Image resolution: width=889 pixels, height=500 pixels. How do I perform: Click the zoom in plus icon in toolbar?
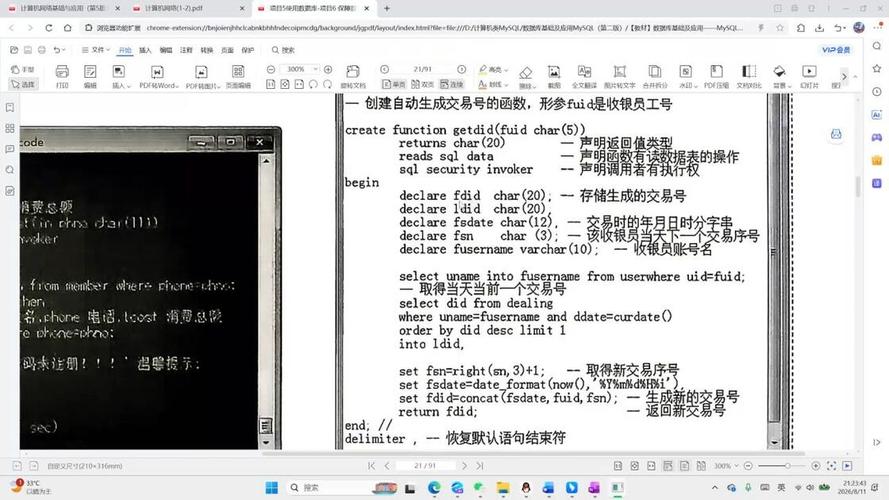tap(328, 69)
